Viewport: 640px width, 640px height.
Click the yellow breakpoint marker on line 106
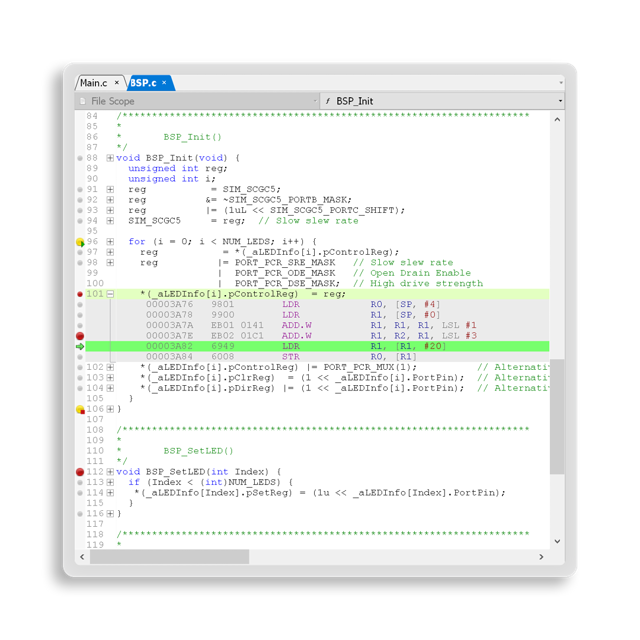point(80,409)
